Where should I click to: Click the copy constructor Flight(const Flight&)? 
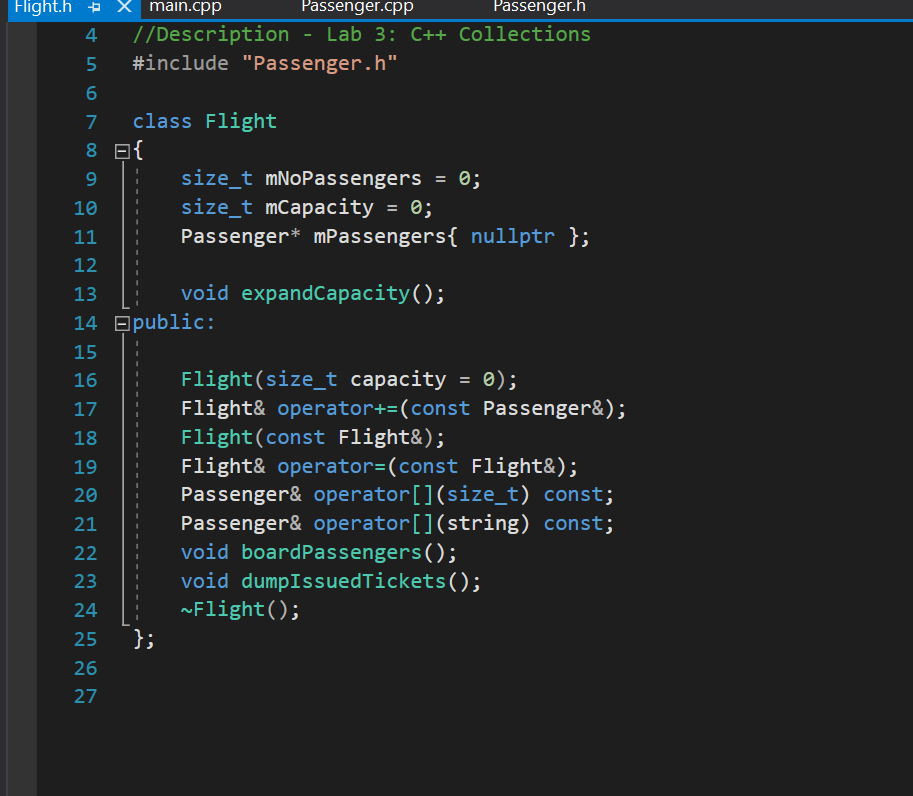pos(313,437)
